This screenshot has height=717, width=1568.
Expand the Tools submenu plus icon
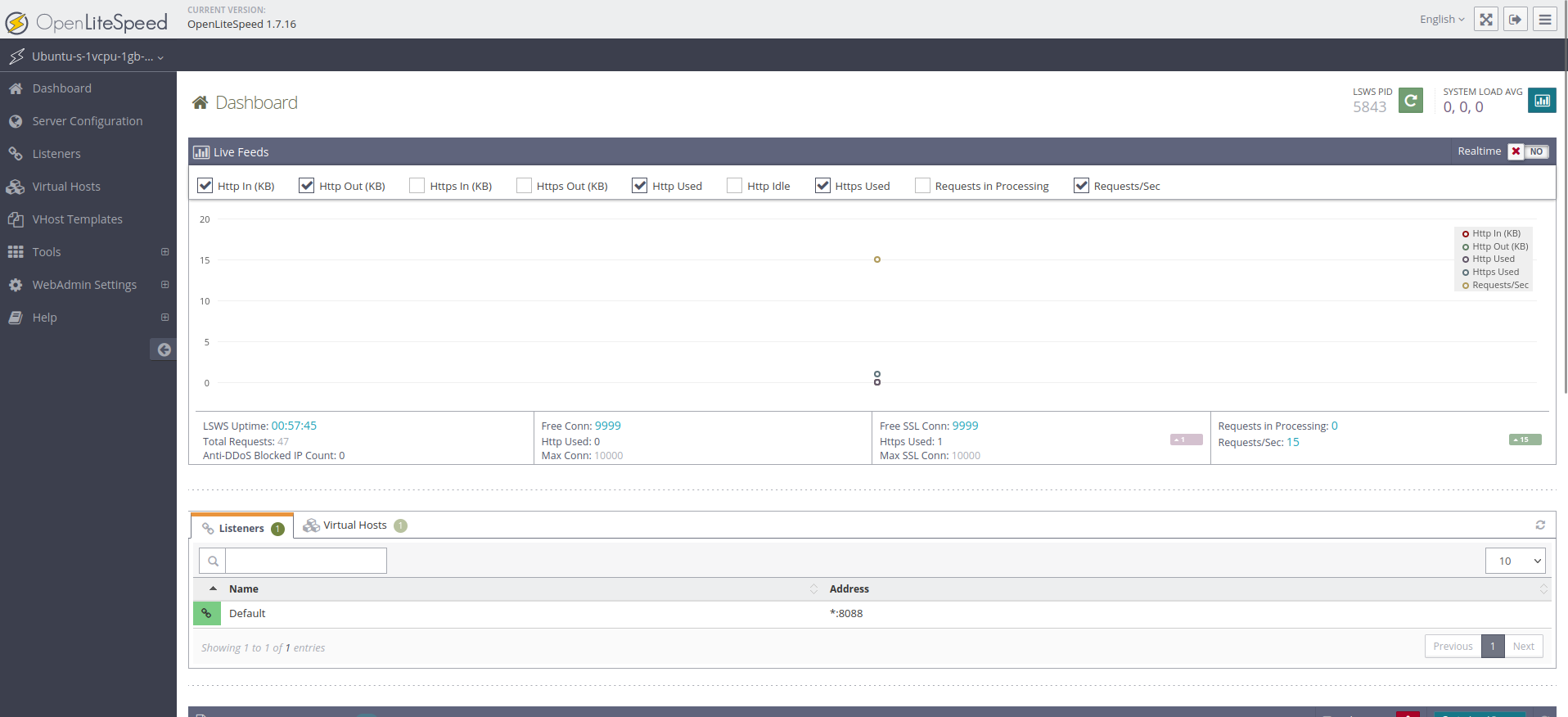[x=164, y=252]
